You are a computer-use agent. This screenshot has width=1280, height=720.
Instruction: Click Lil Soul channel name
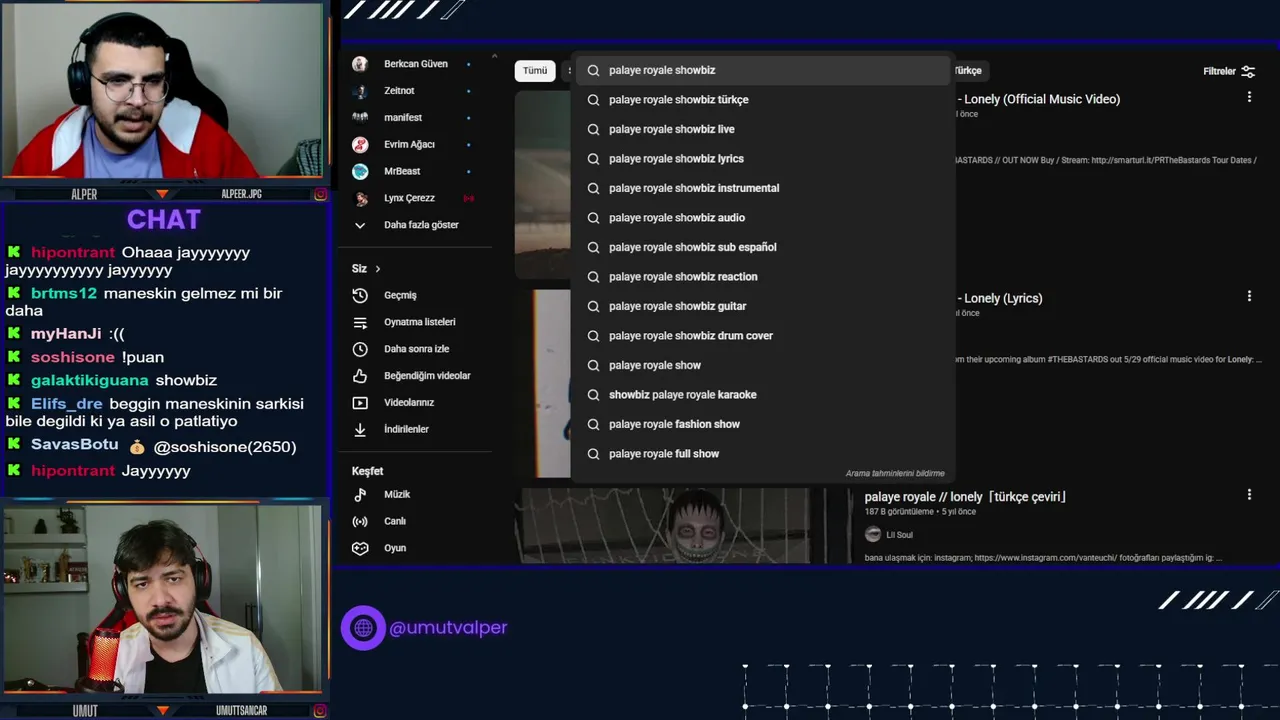click(899, 535)
